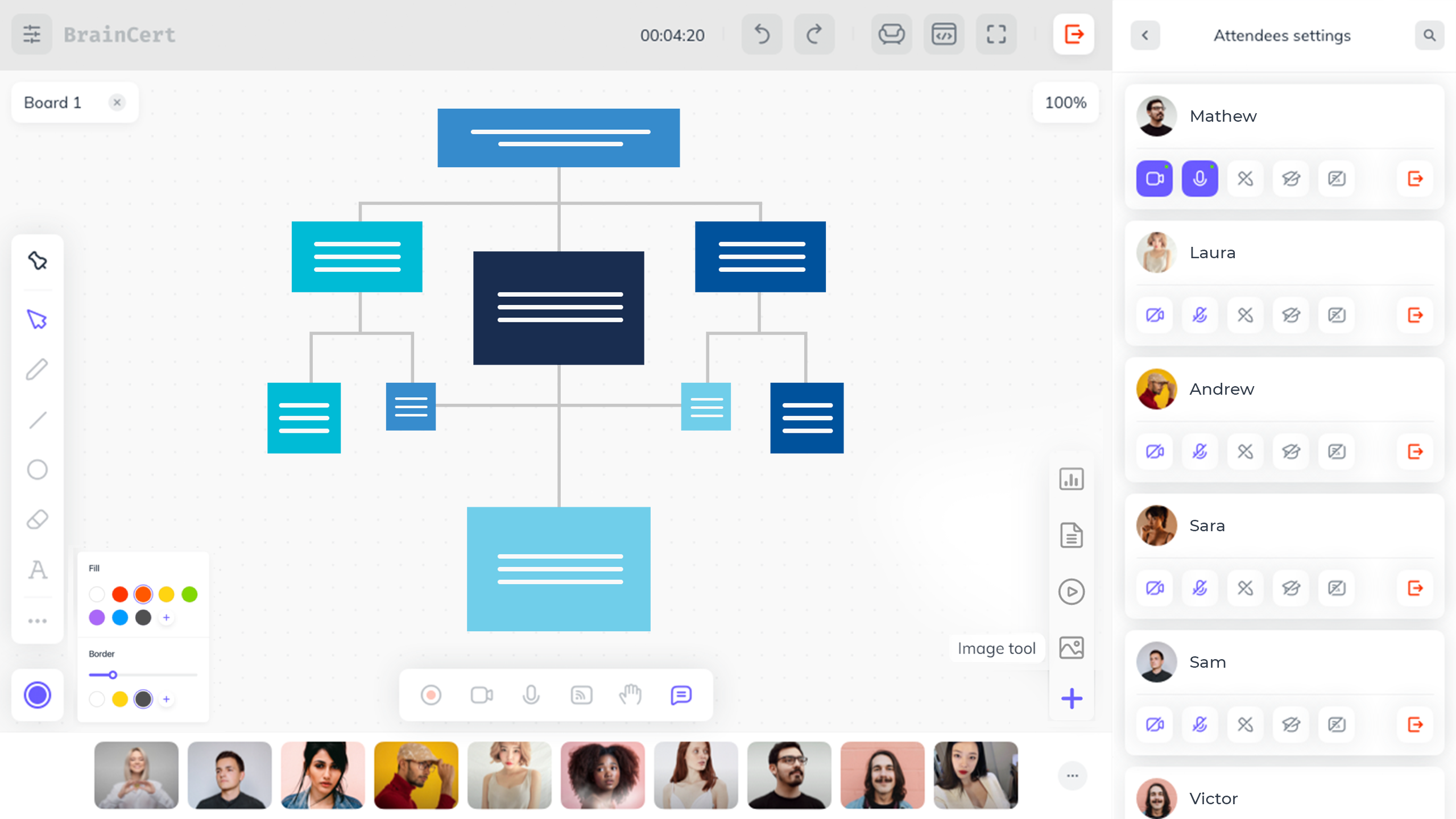The width and height of the screenshot is (1456, 819).
Task: Open the settings menu beside BrainCert
Action: [32, 35]
